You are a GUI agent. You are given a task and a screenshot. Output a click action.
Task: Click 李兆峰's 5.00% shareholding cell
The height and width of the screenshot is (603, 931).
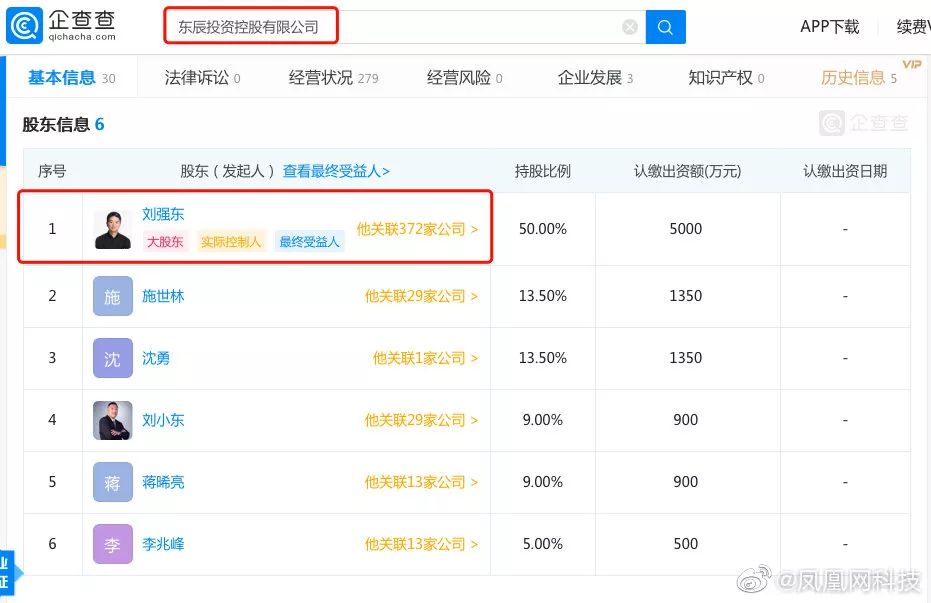543,544
